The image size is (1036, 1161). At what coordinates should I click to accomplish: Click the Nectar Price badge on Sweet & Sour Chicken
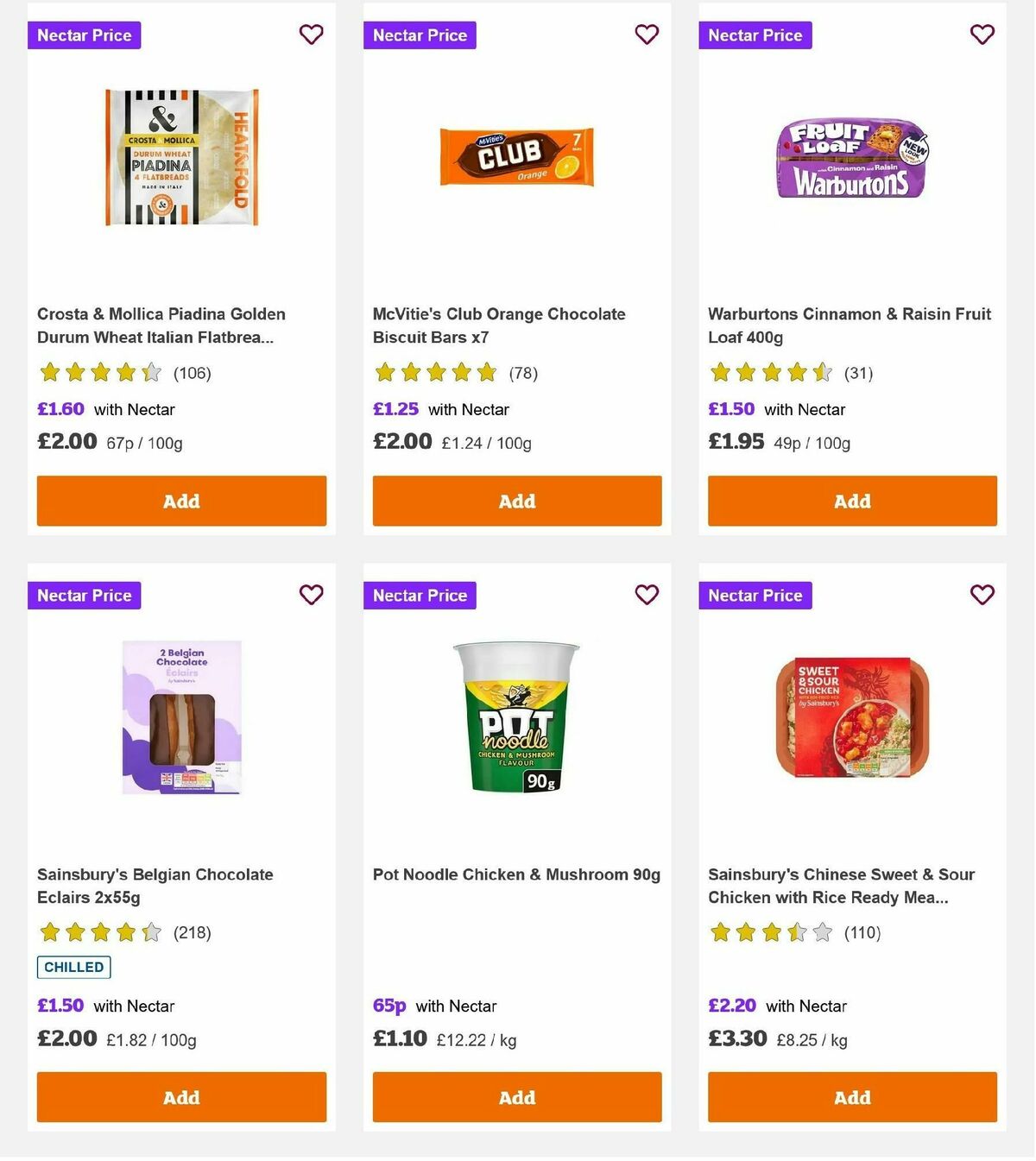pyautogui.click(x=755, y=595)
